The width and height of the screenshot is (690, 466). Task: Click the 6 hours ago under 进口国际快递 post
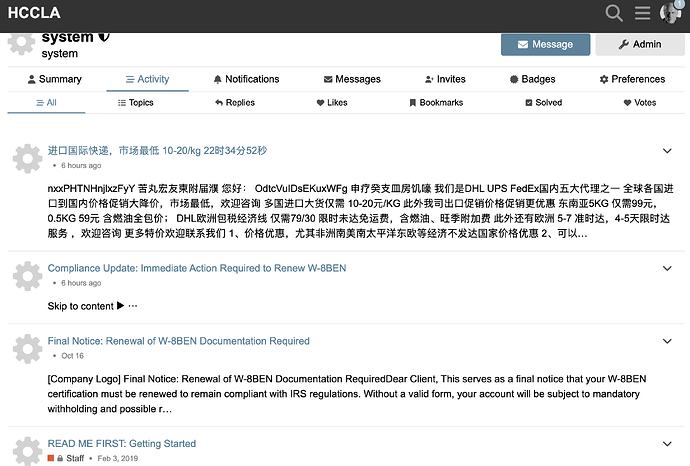click(81, 165)
